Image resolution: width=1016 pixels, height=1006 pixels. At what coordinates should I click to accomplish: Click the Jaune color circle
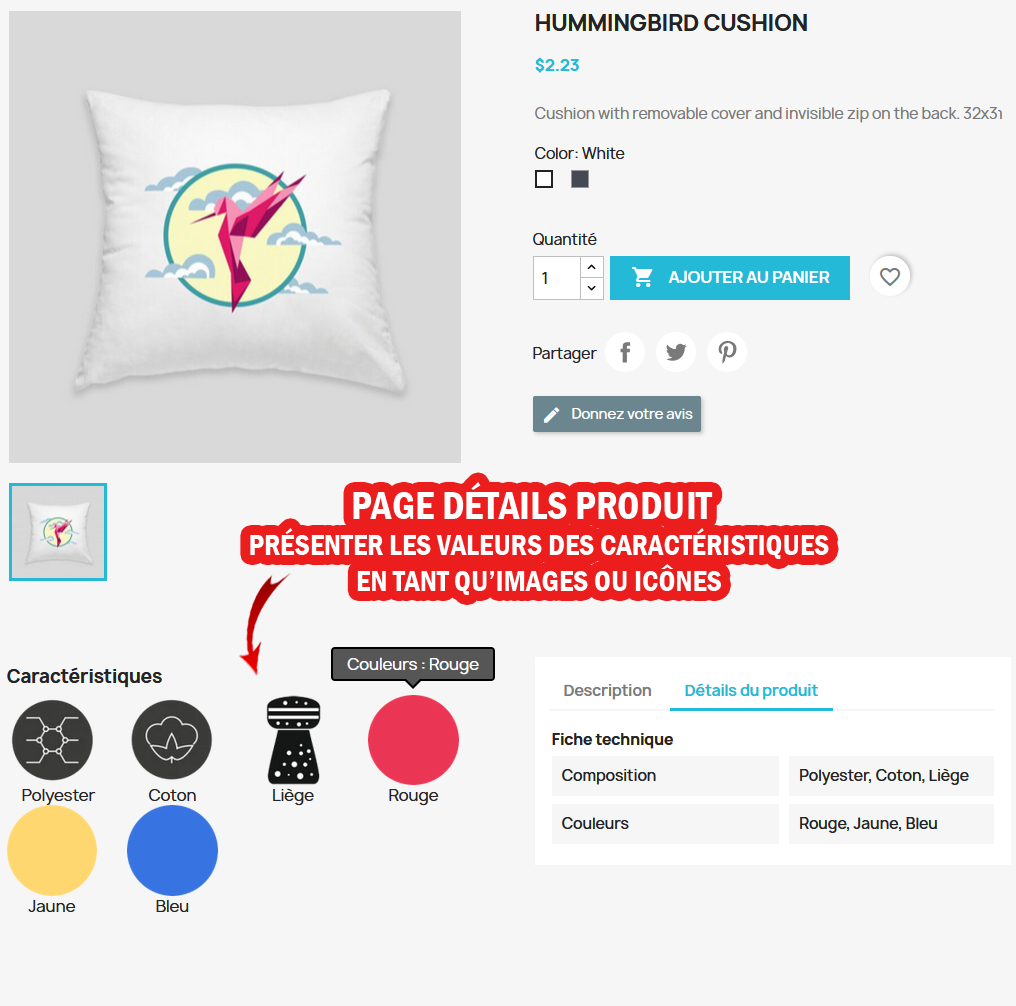[x=52, y=851]
